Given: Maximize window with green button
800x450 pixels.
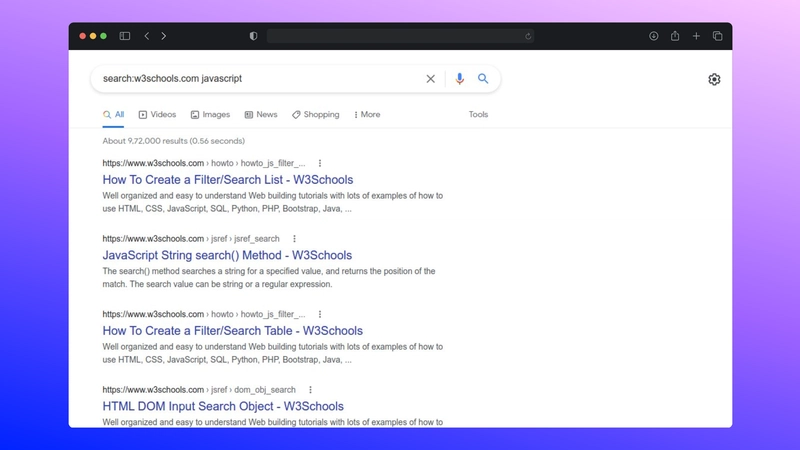Looking at the screenshot, I should coord(104,36).
